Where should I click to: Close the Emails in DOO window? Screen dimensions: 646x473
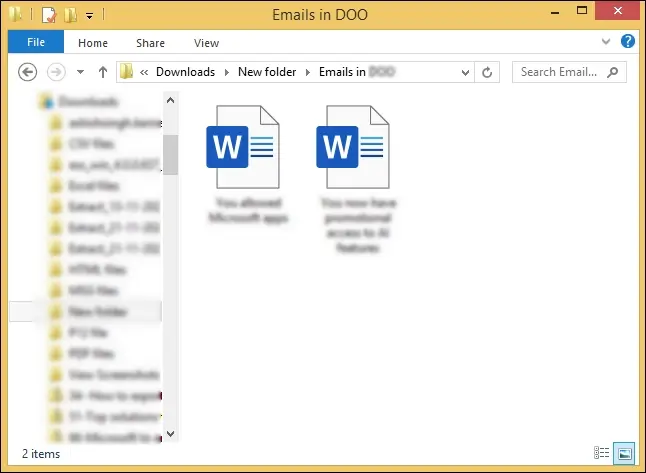coord(618,11)
